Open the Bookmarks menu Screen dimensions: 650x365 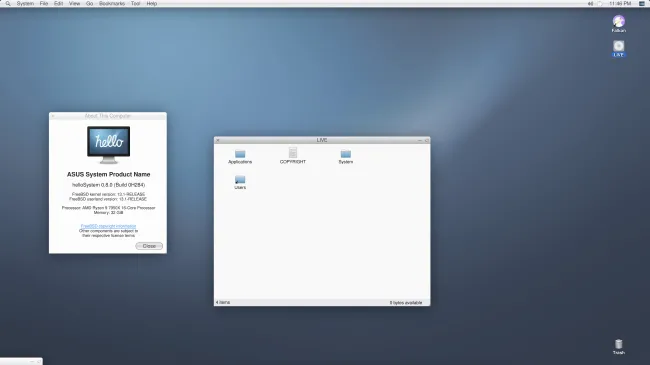pyautogui.click(x=112, y=3)
